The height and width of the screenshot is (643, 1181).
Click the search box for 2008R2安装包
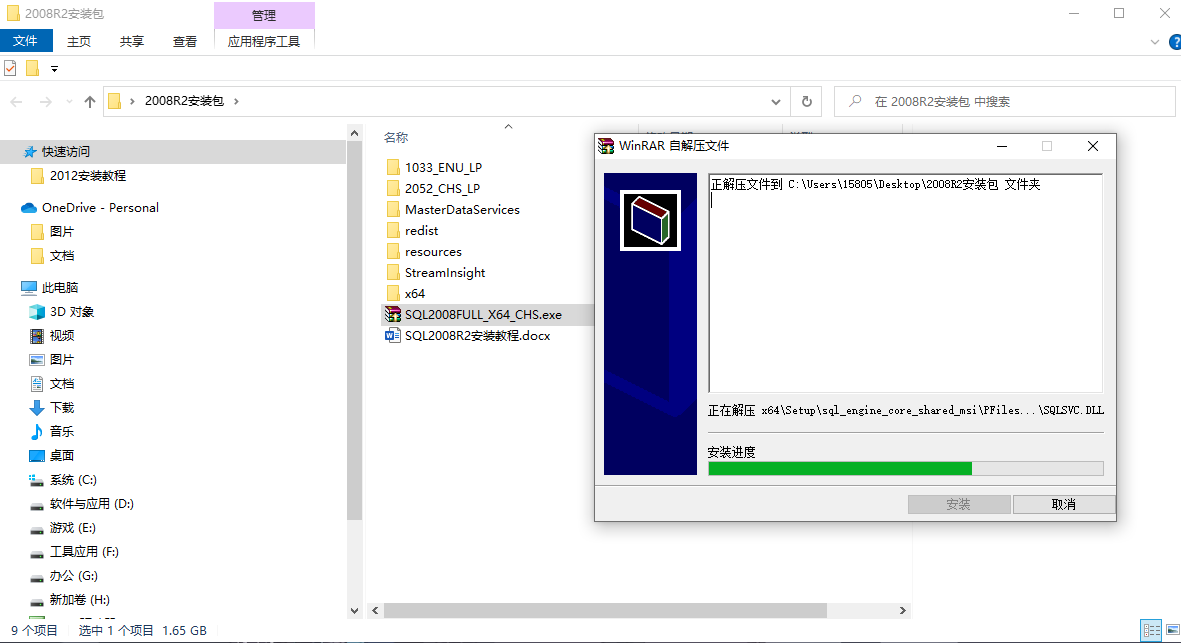pyautogui.click(x=1005, y=102)
